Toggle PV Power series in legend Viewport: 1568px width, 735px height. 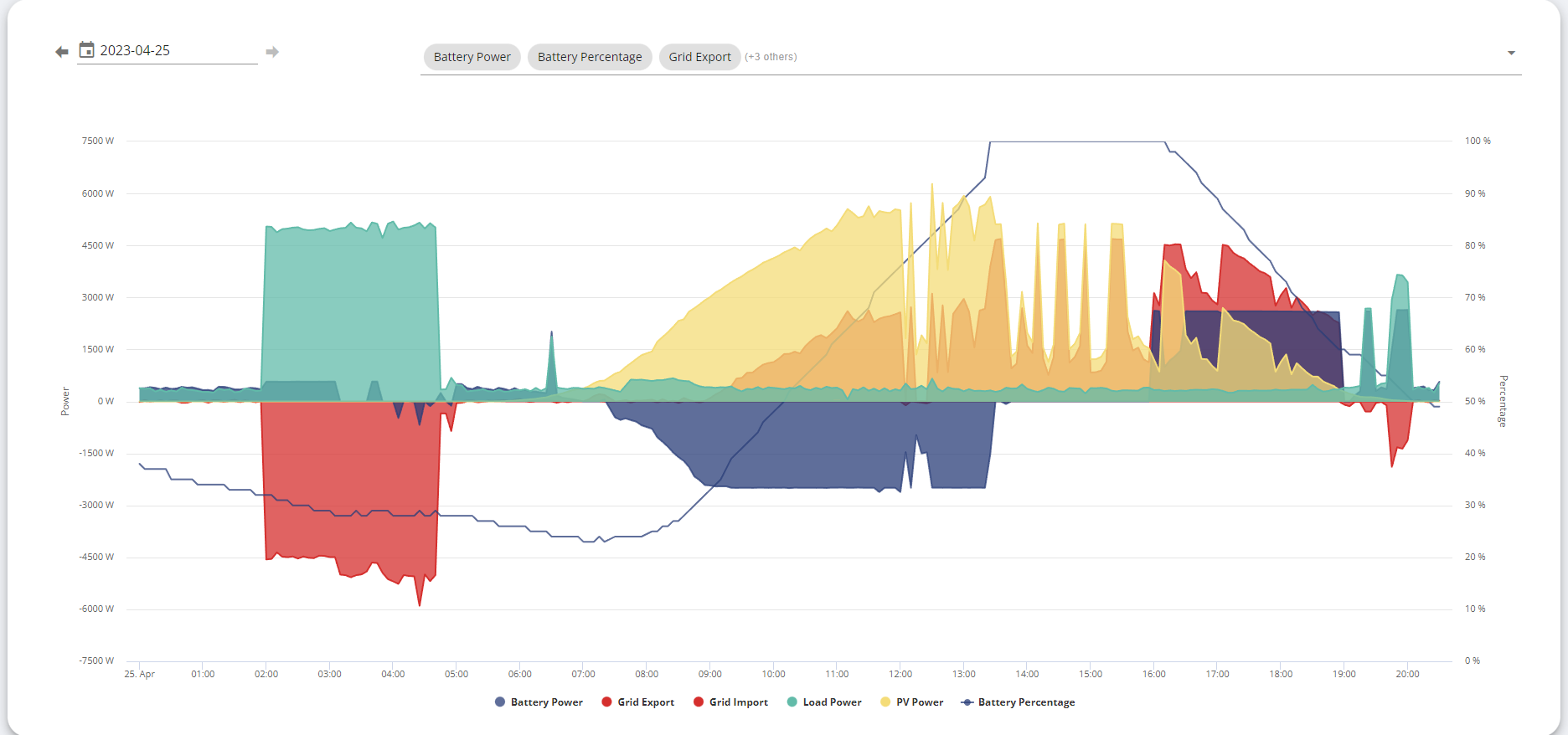911,702
